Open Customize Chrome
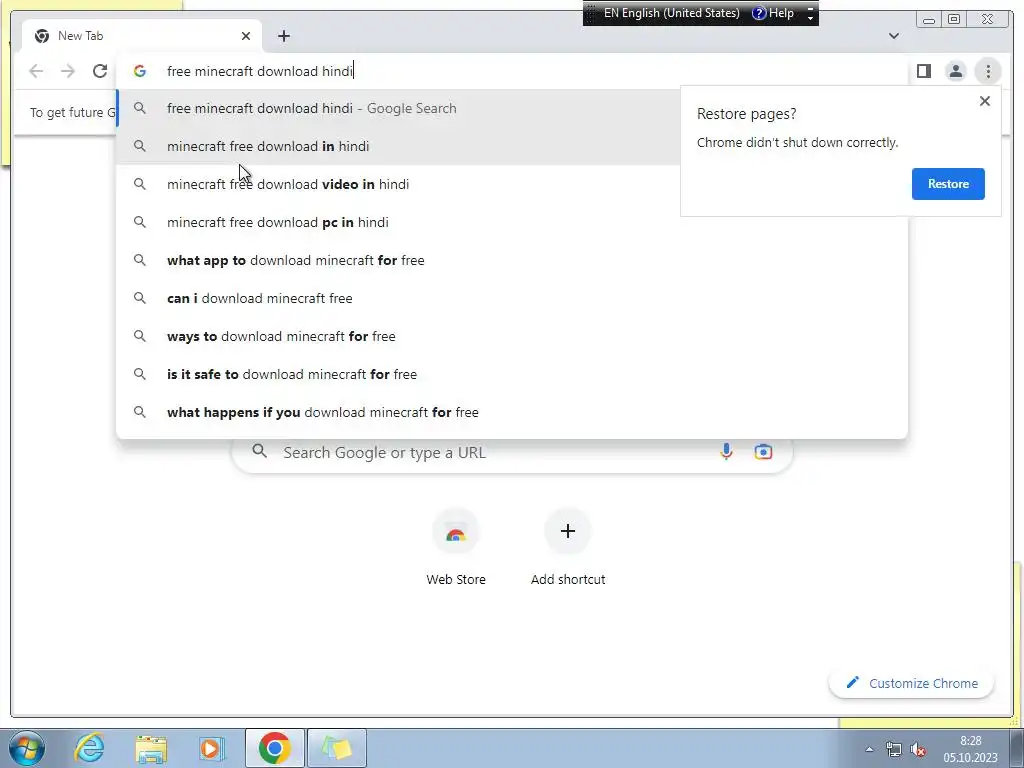 click(912, 683)
